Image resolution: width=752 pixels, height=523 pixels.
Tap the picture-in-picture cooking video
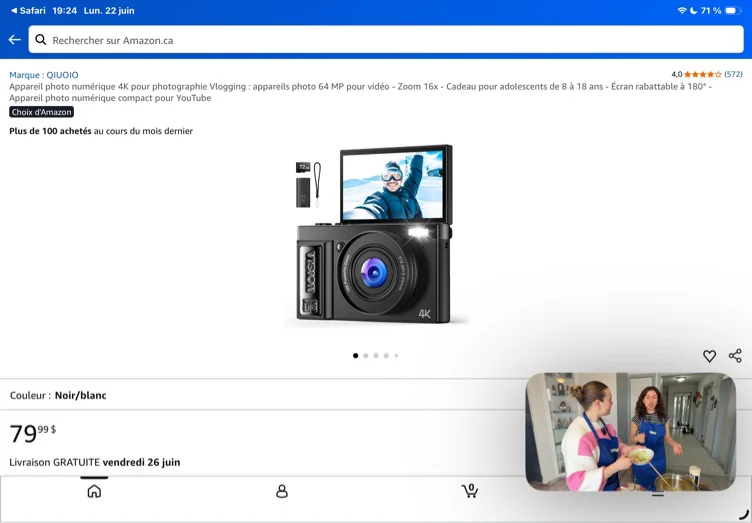pos(631,432)
